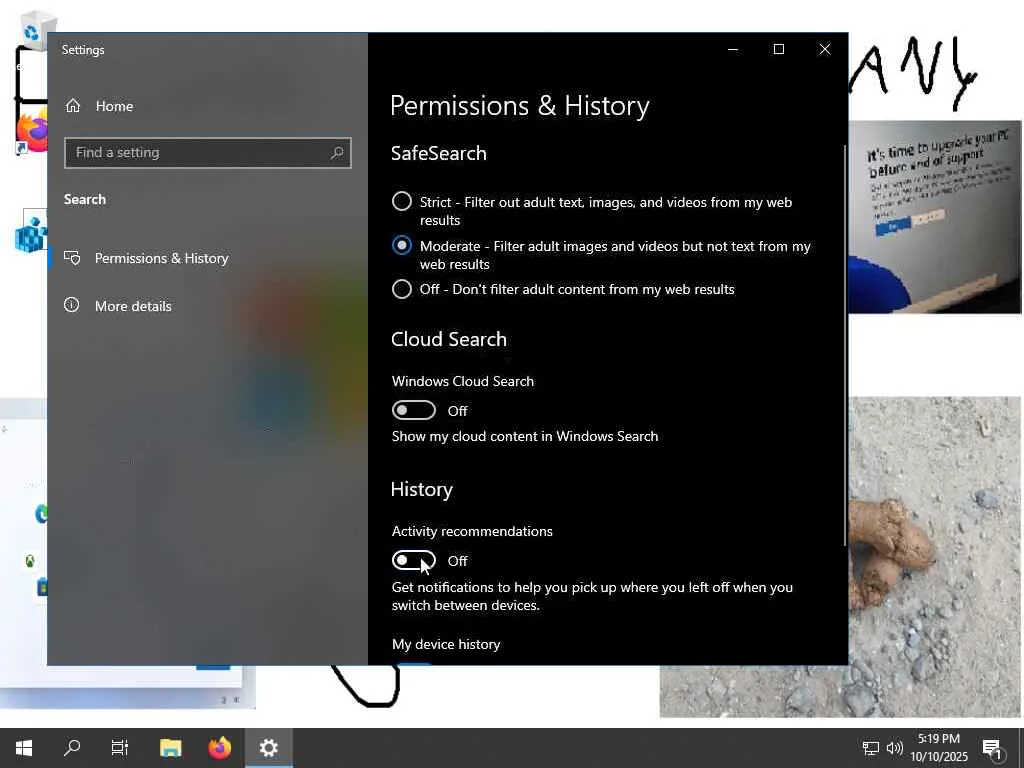Click the 'History' section heading
Screen dimensions: 1024x768
pos(422,490)
